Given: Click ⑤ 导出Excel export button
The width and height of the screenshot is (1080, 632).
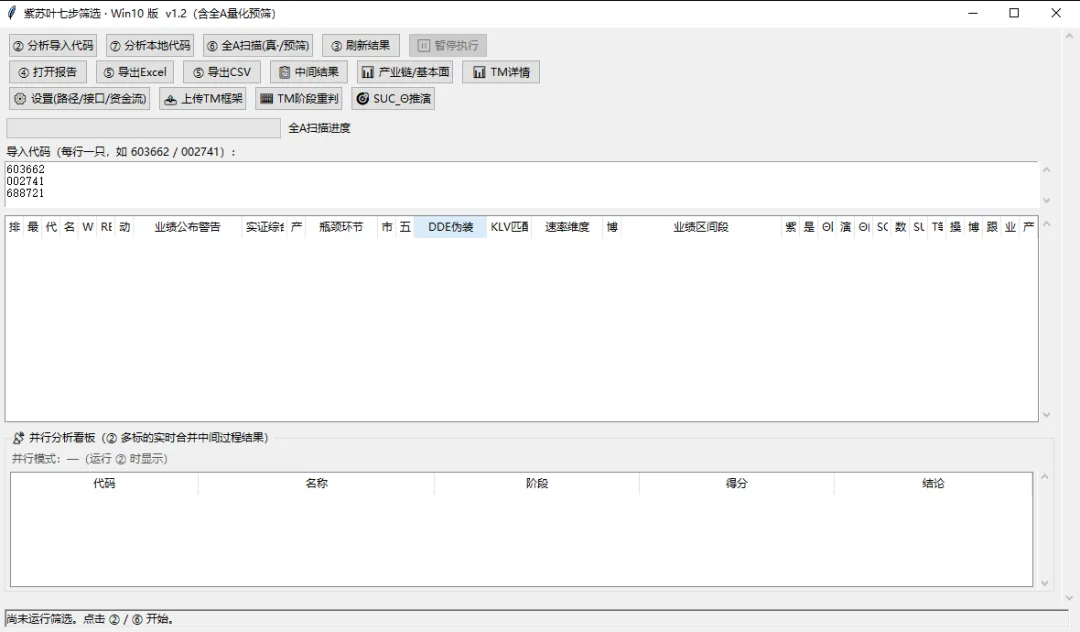Looking at the screenshot, I should click(x=135, y=72).
